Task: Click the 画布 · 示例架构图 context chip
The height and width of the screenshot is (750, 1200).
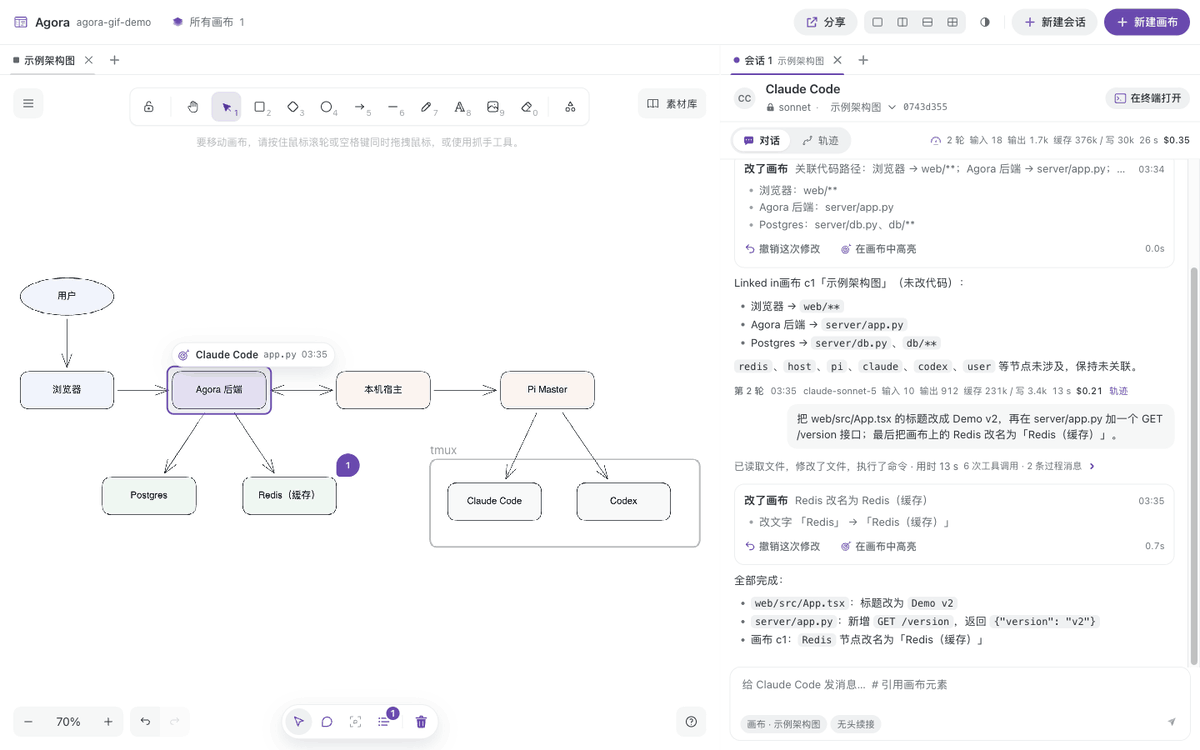Action: pyautogui.click(x=783, y=724)
